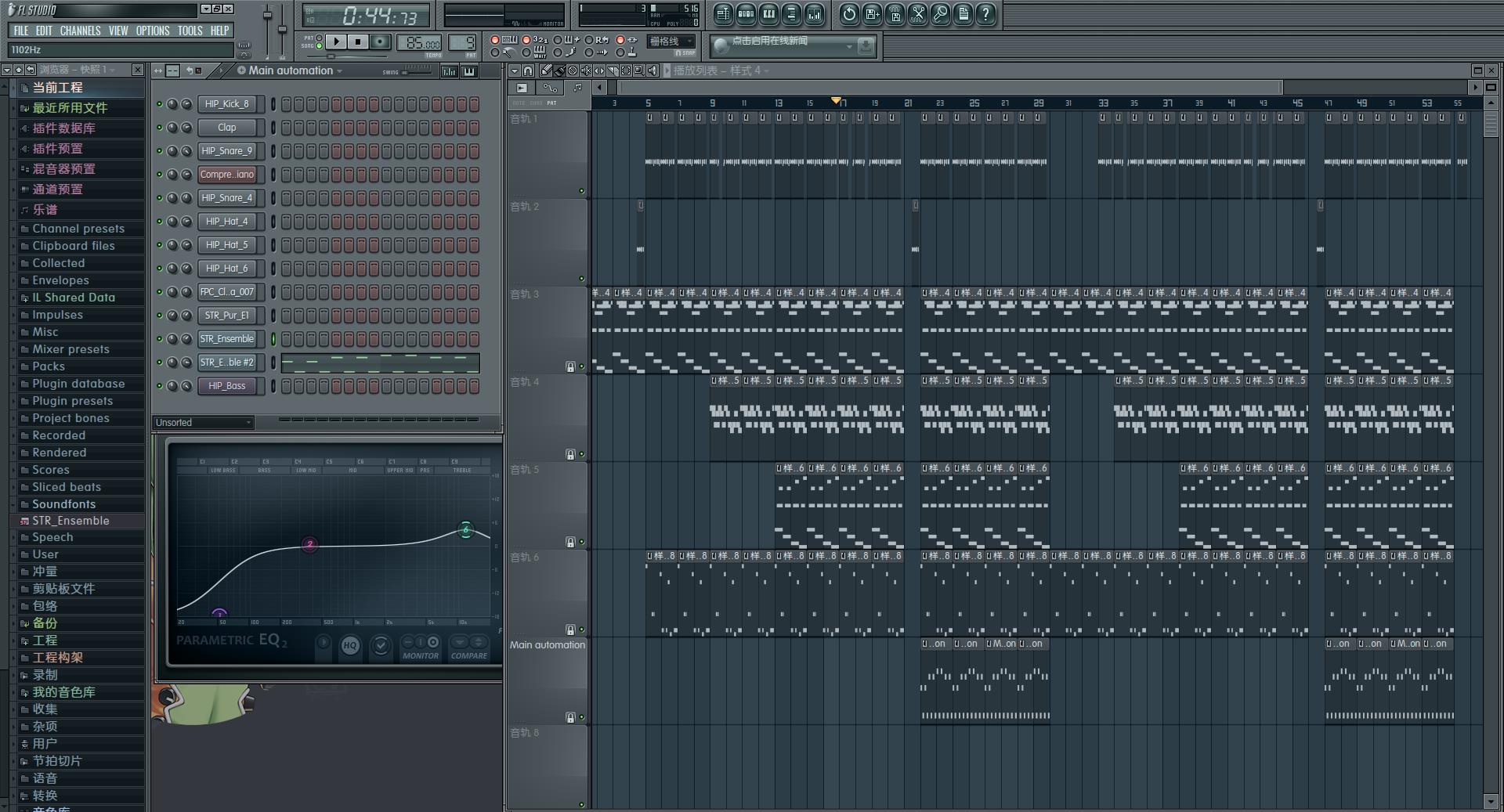
Task: Click the undo history circular arrow icon
Action: click(x=849, y=14)
